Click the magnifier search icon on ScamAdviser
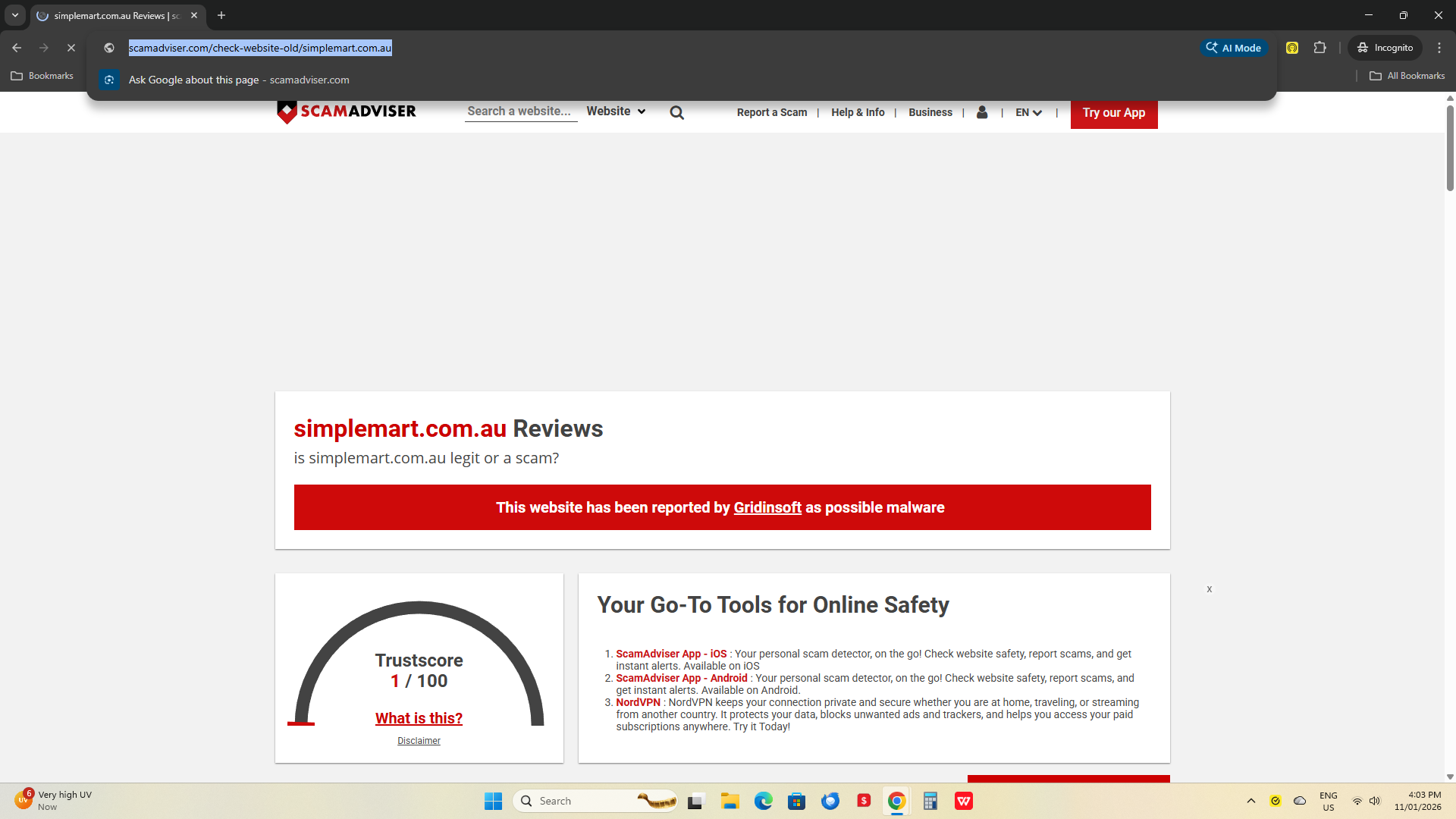This screenshot has height=819, width=1456. (x=677, y=112)
